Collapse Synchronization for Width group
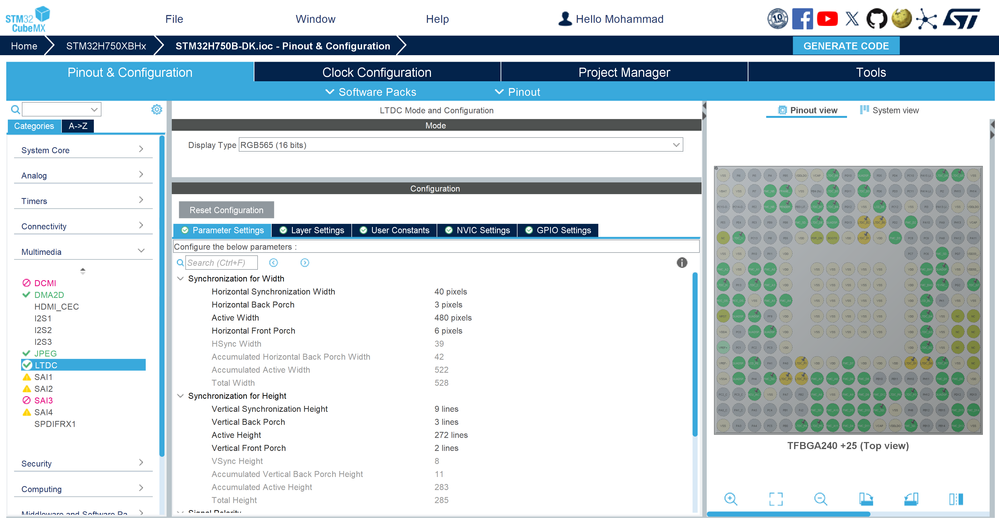 (180, 279)
